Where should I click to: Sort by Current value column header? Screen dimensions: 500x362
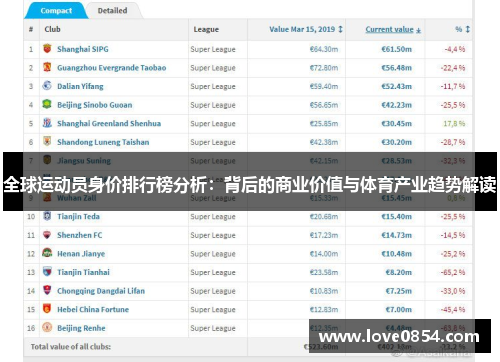click(393, 29)
